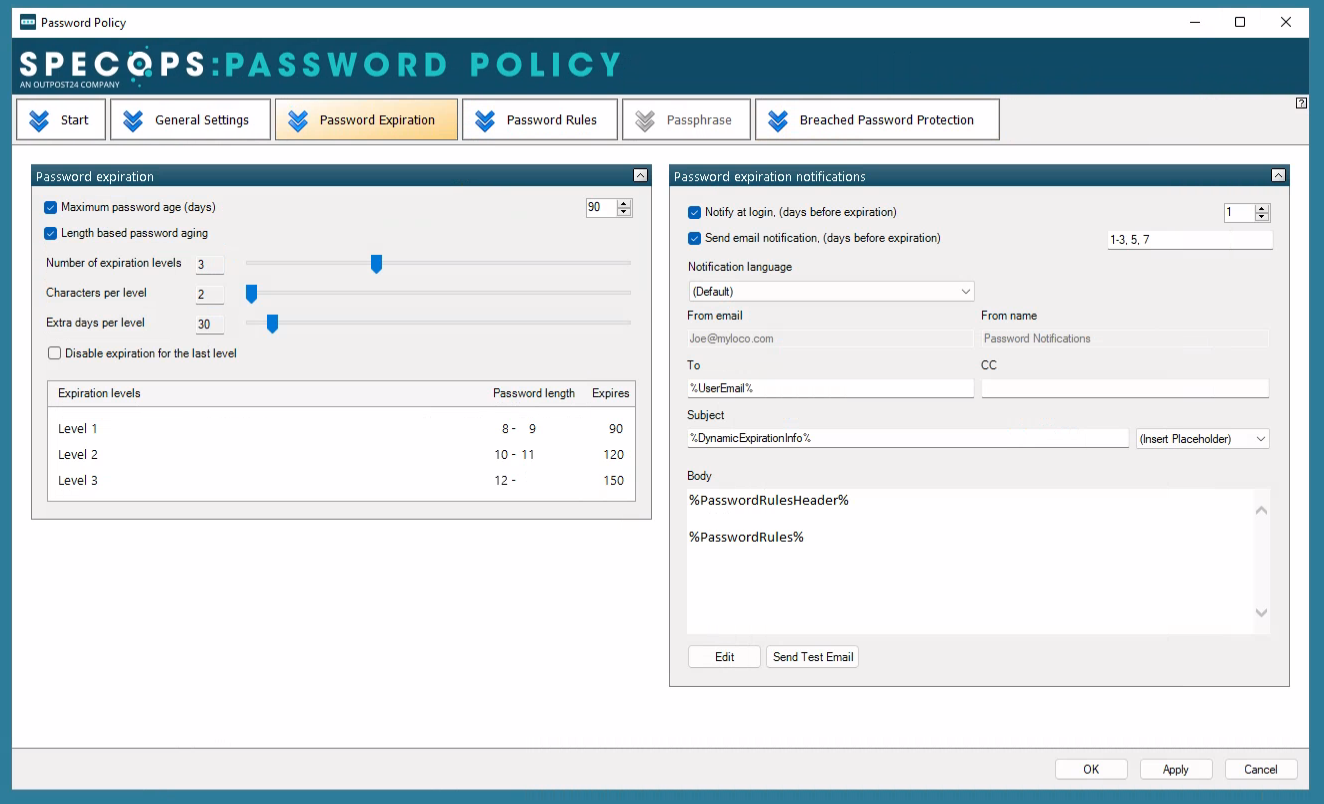1324x804 pixels.
Task: Open the Insert Placeholder dropdown
Action: [x=1203, y=439]
